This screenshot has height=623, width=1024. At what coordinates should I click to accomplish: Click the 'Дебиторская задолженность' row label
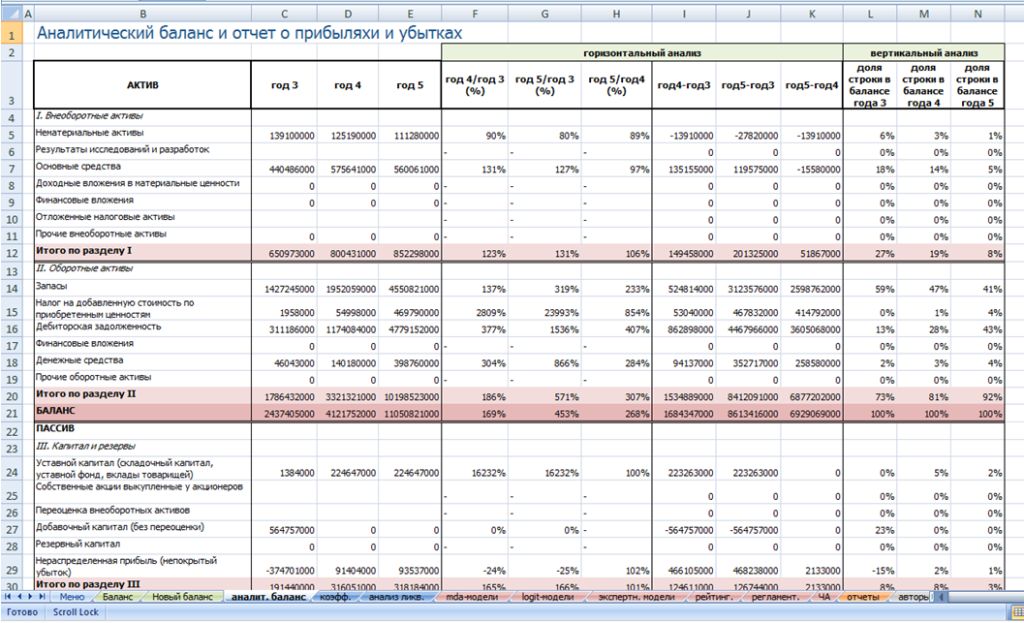click(x=98, y=327)
